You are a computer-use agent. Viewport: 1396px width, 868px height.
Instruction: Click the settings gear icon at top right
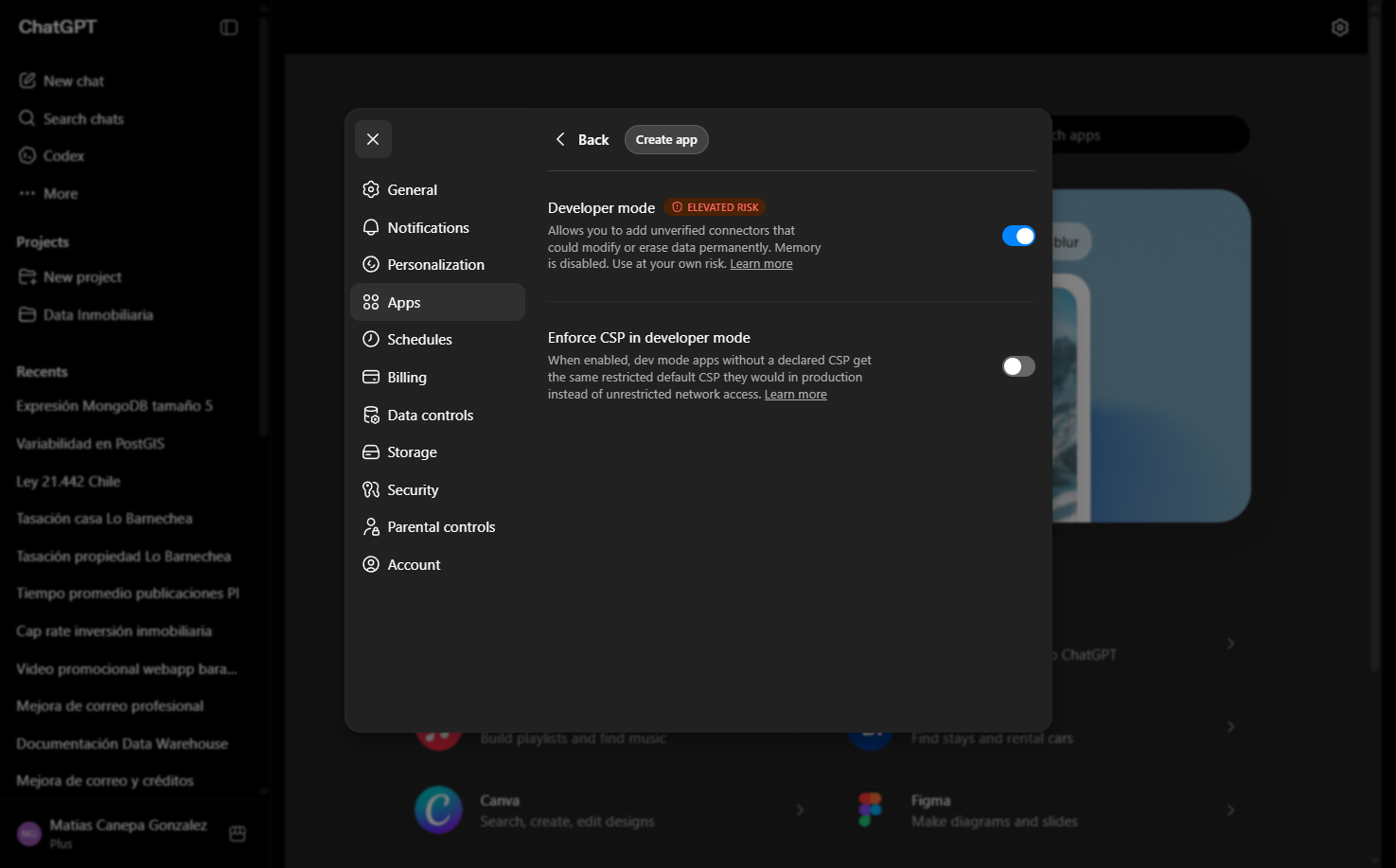(1339, 27)
